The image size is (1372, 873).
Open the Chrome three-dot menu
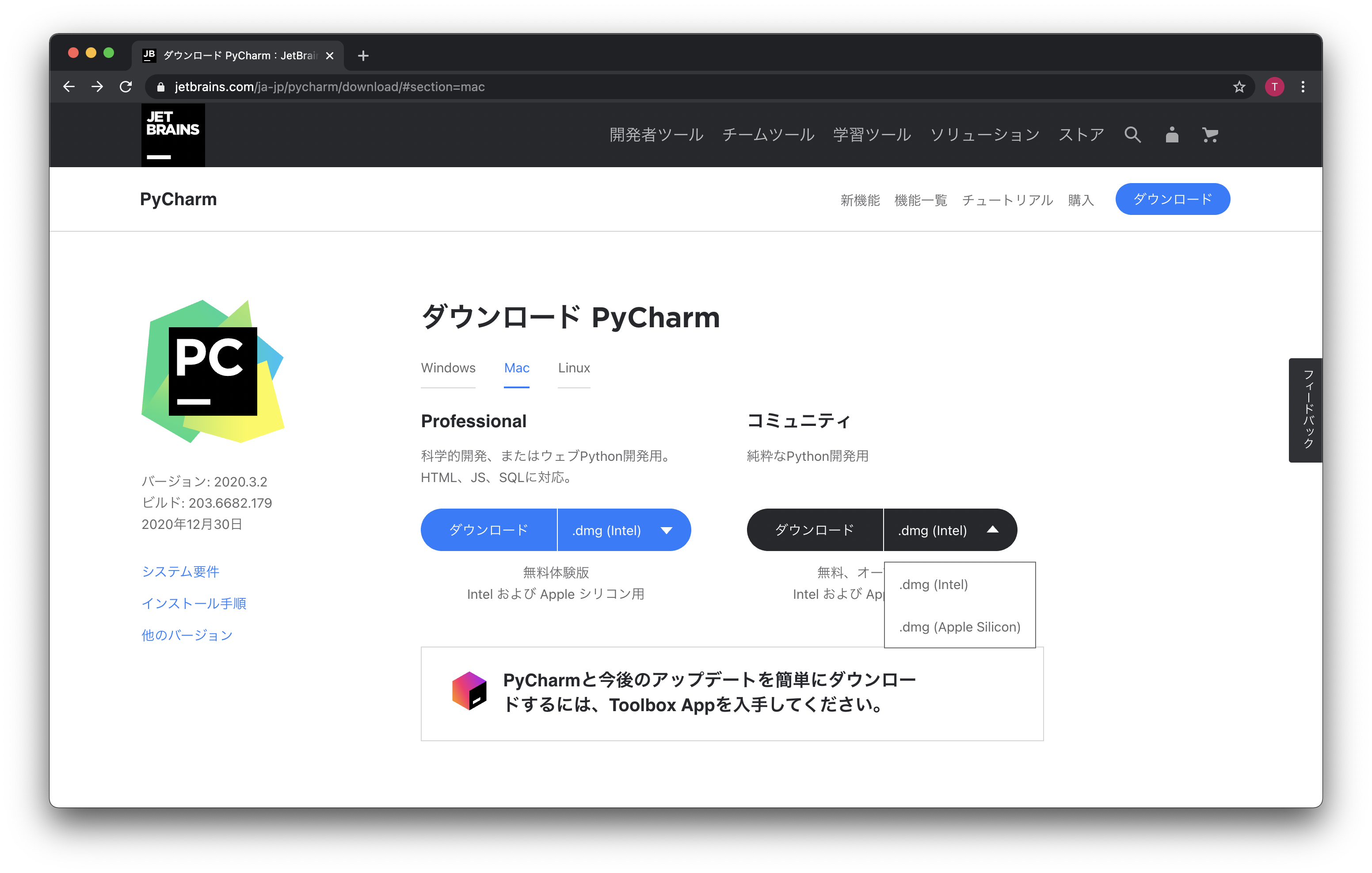point(1303,87)
